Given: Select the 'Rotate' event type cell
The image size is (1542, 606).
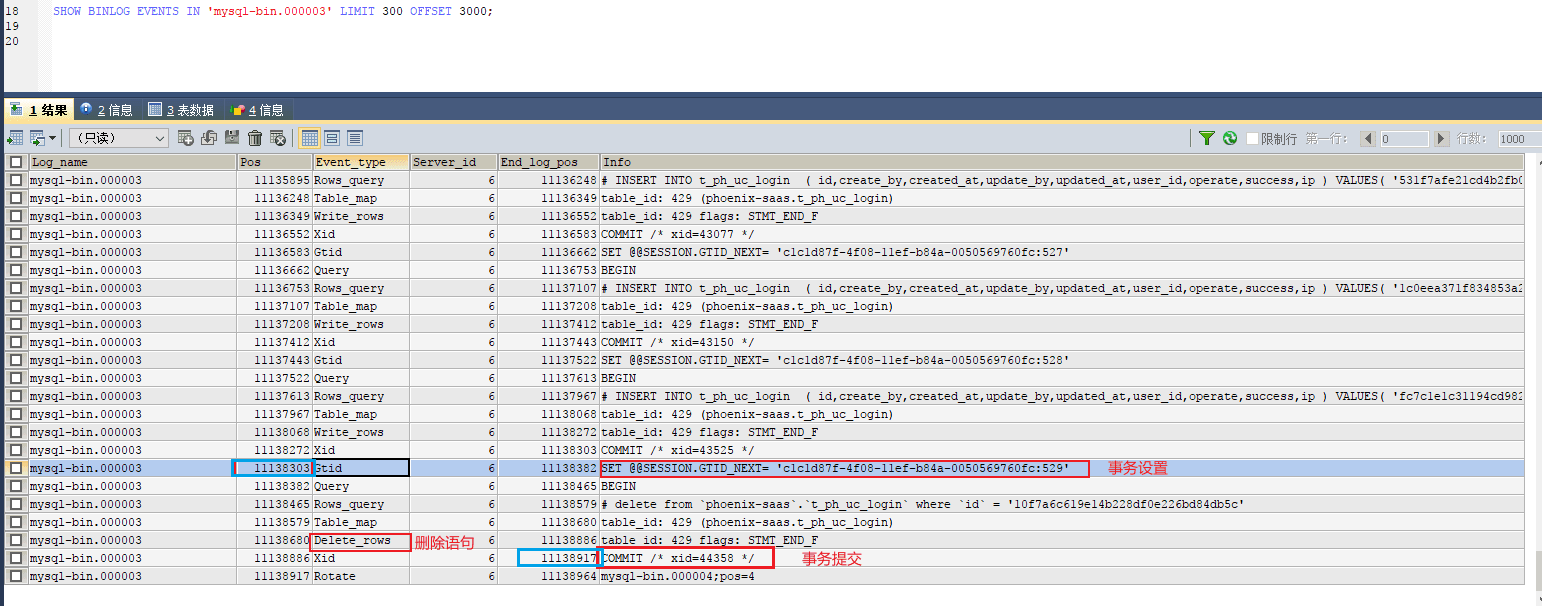Looking at the screenshot, I should 361,576.
